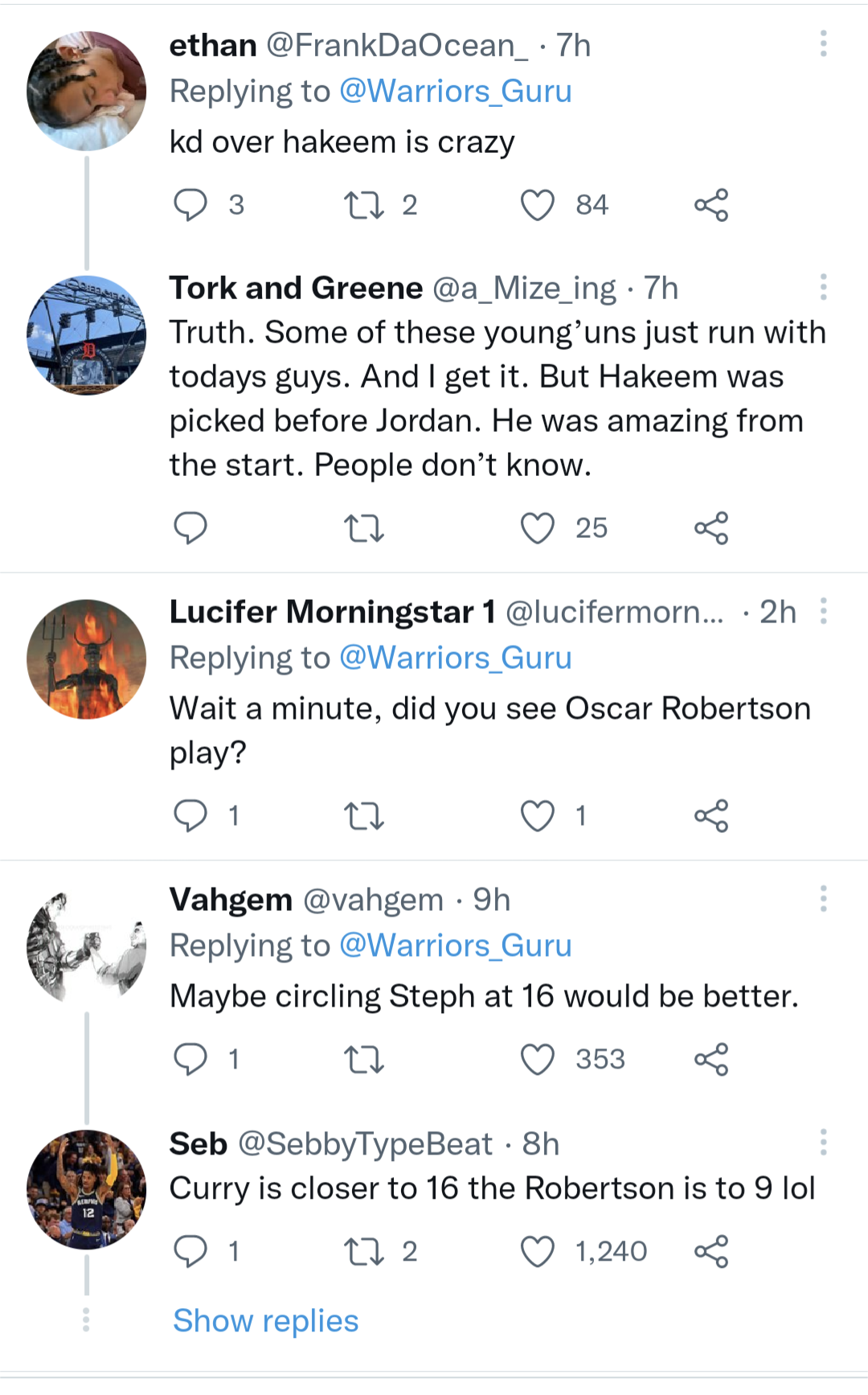
Task: Open @Warriors_Guru link in Vahgem's reply
Action: 455,946
